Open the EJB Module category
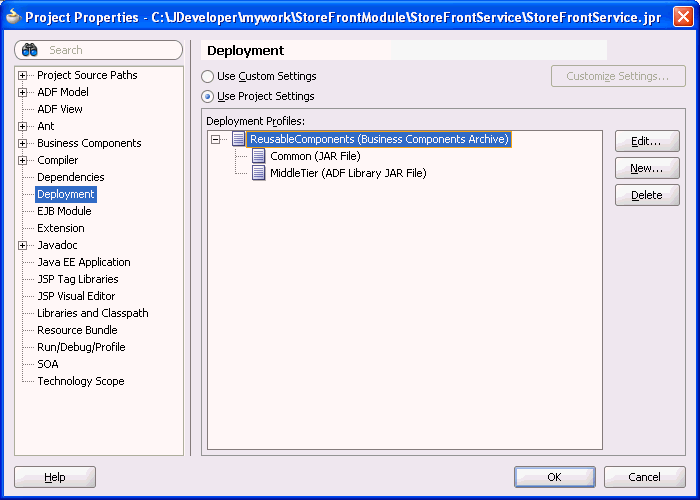 pos(64,211)
